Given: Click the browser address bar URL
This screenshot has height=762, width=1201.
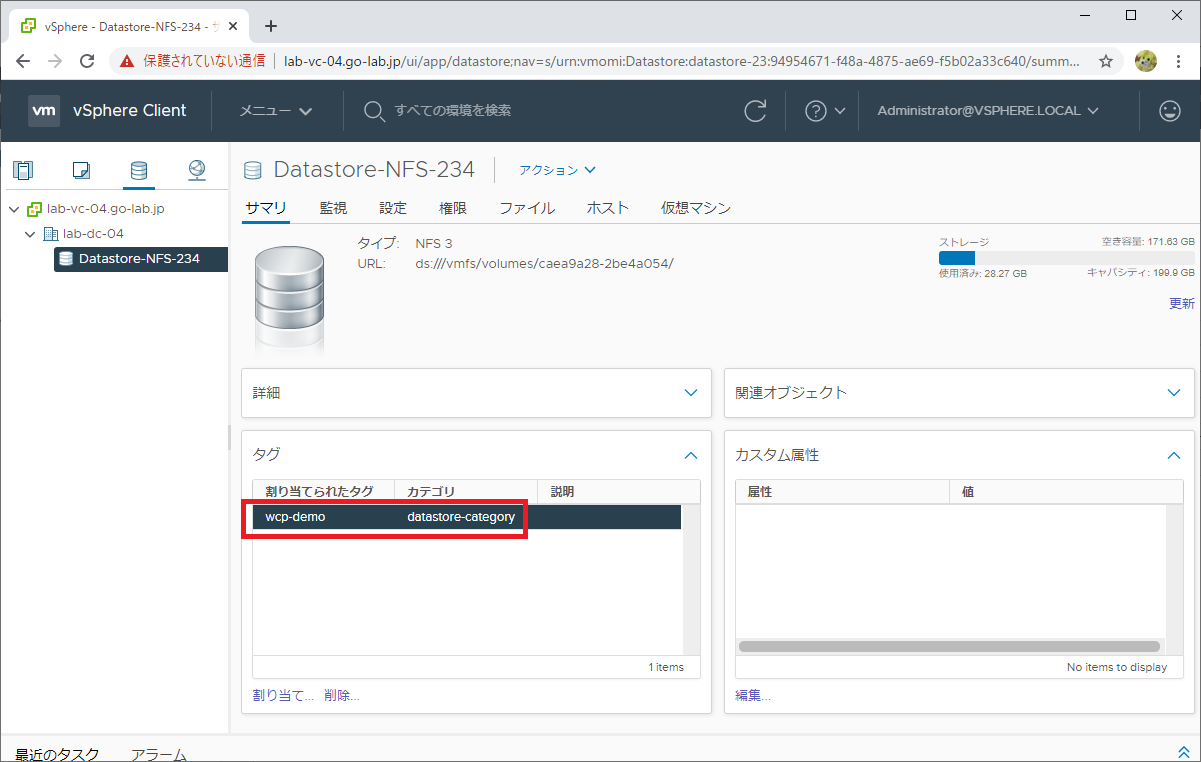Looking at the screenshot, I should (682, 61).
